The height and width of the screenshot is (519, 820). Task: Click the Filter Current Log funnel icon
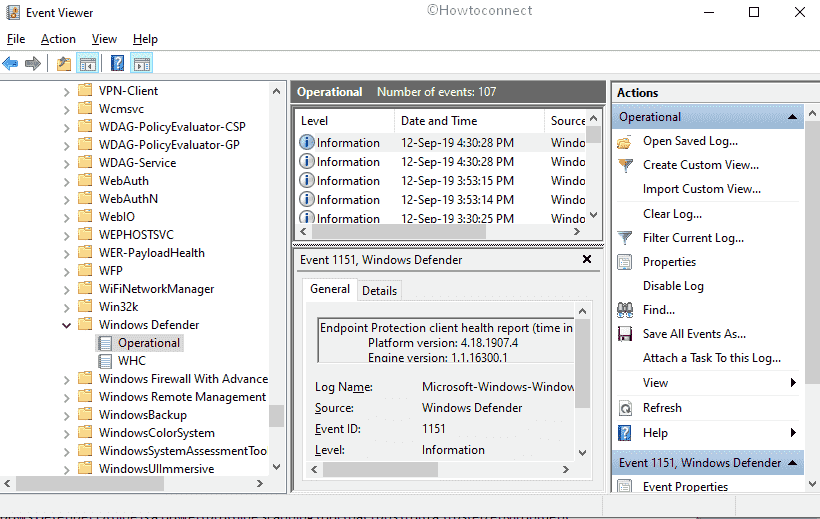click(625, 238)
